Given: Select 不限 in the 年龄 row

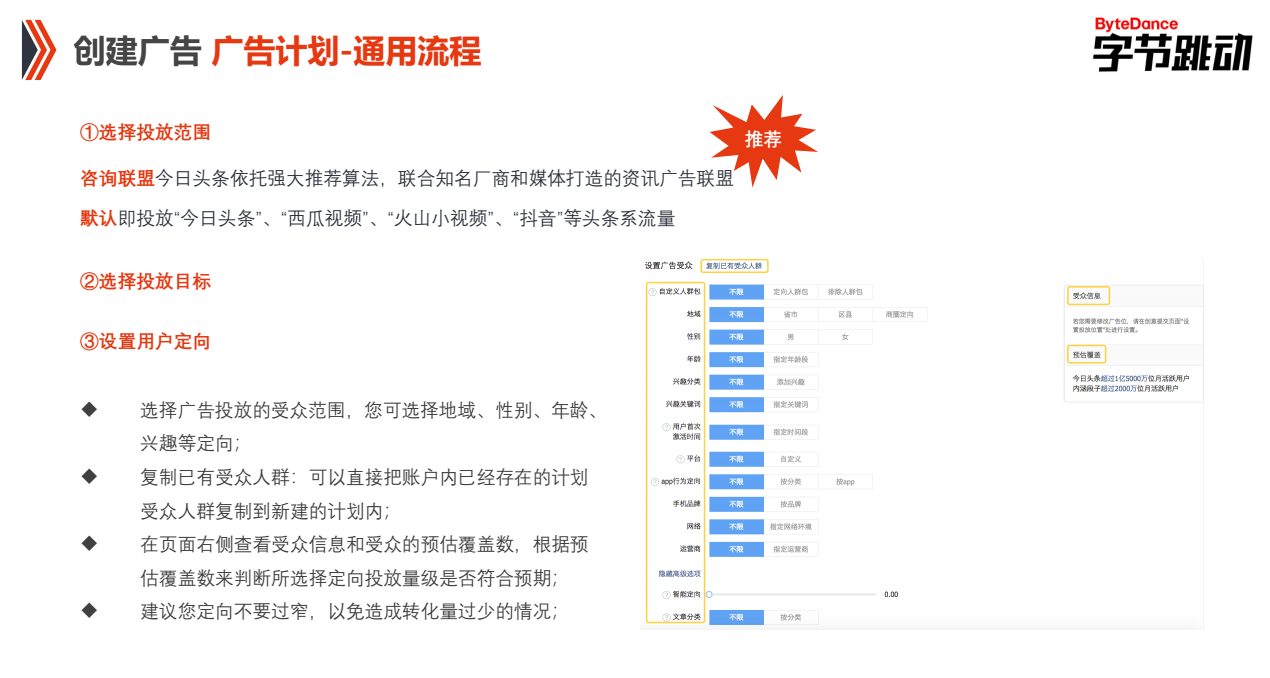Looking at the screenshot, I should 739,360.
